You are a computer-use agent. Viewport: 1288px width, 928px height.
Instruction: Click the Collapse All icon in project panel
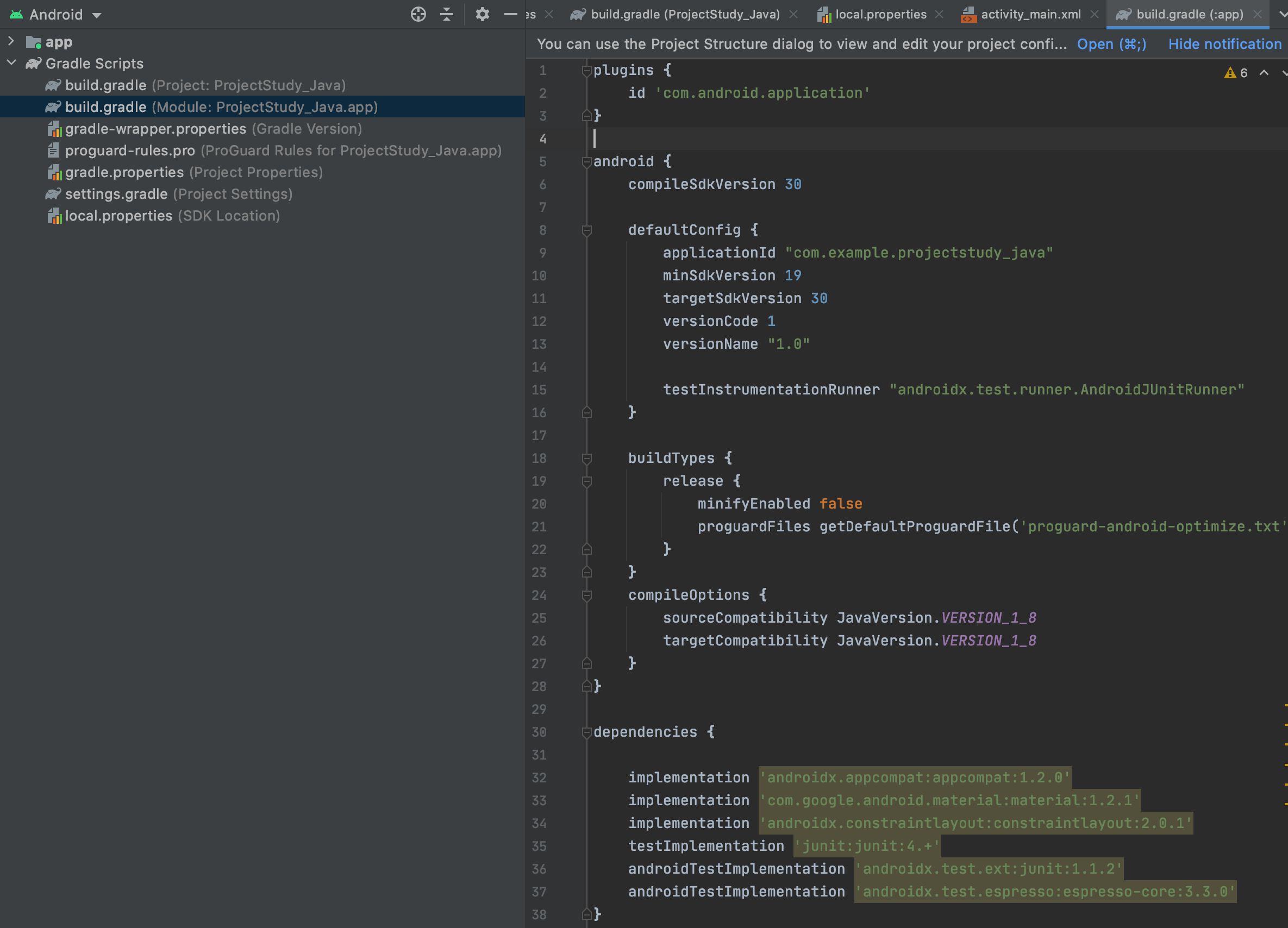[447, 14]
